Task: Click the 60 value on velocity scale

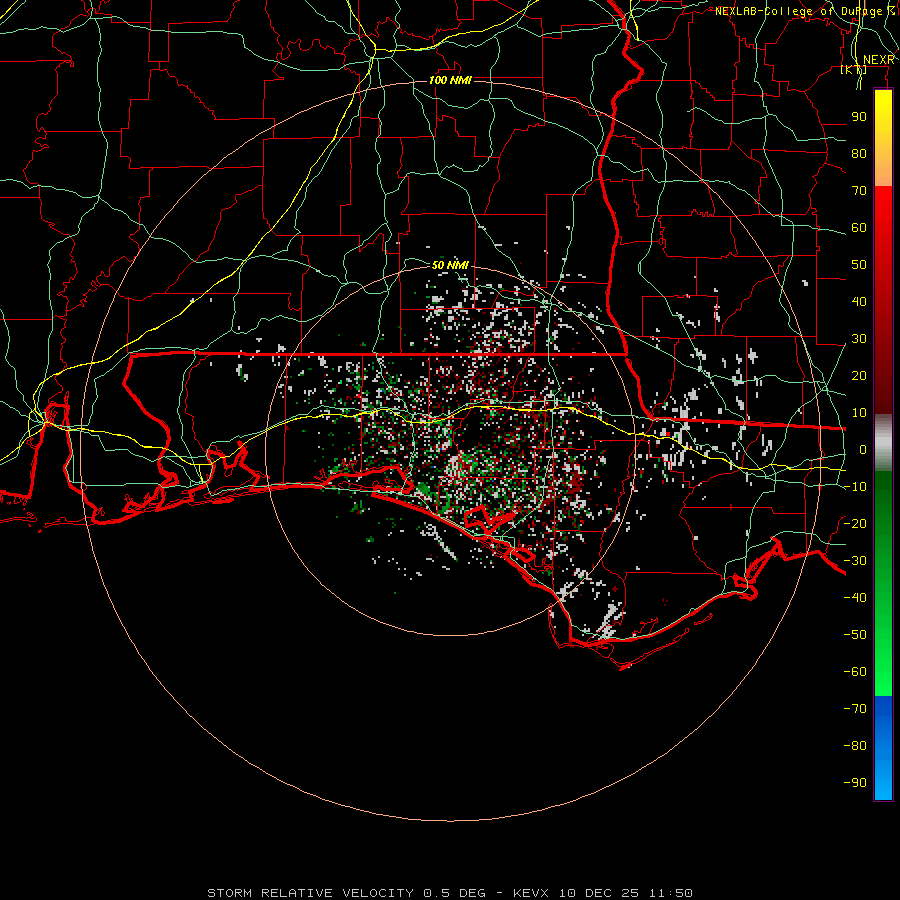Action: tap(859, 228)
